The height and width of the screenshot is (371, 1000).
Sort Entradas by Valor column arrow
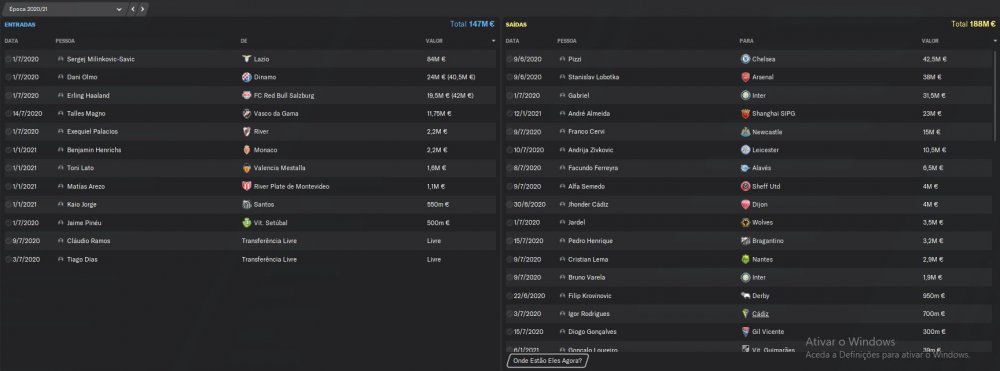click(493, 41)
